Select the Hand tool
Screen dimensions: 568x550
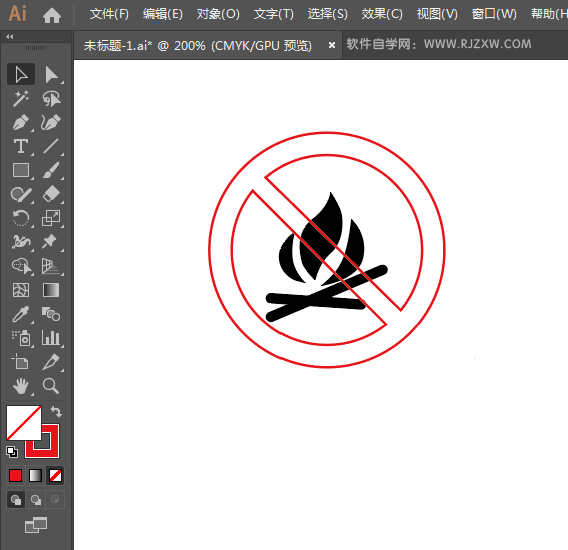pos(21,386)
